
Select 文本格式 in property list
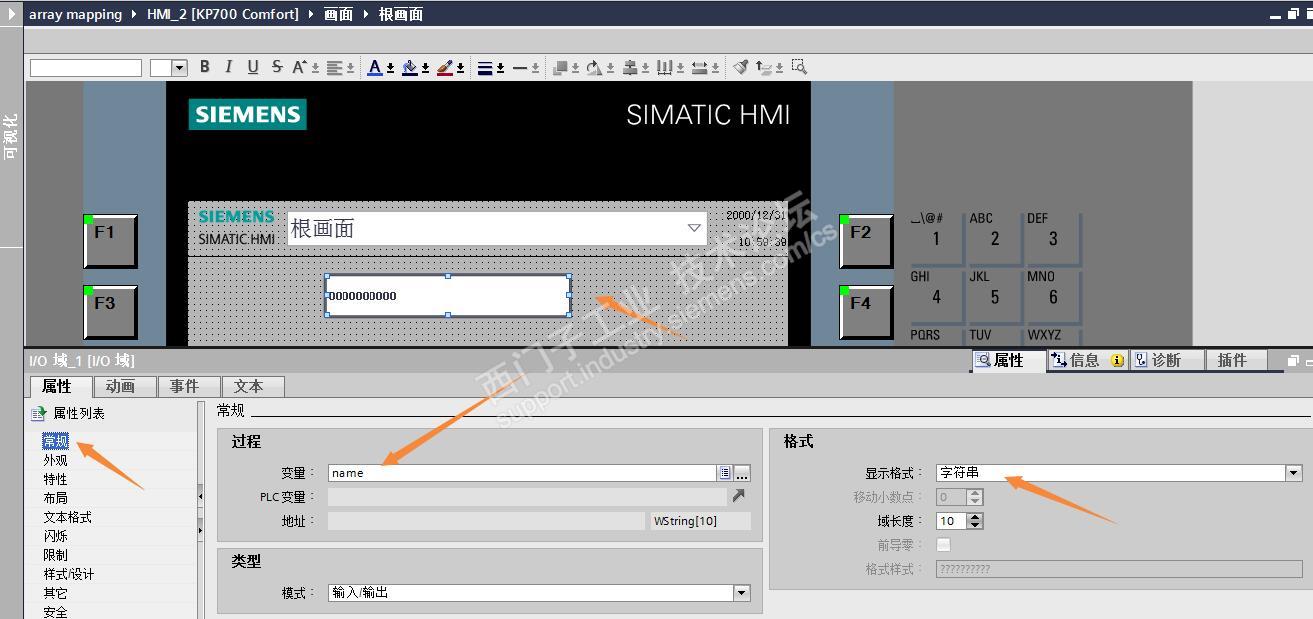pyautogui.click(x=67, y=517)
